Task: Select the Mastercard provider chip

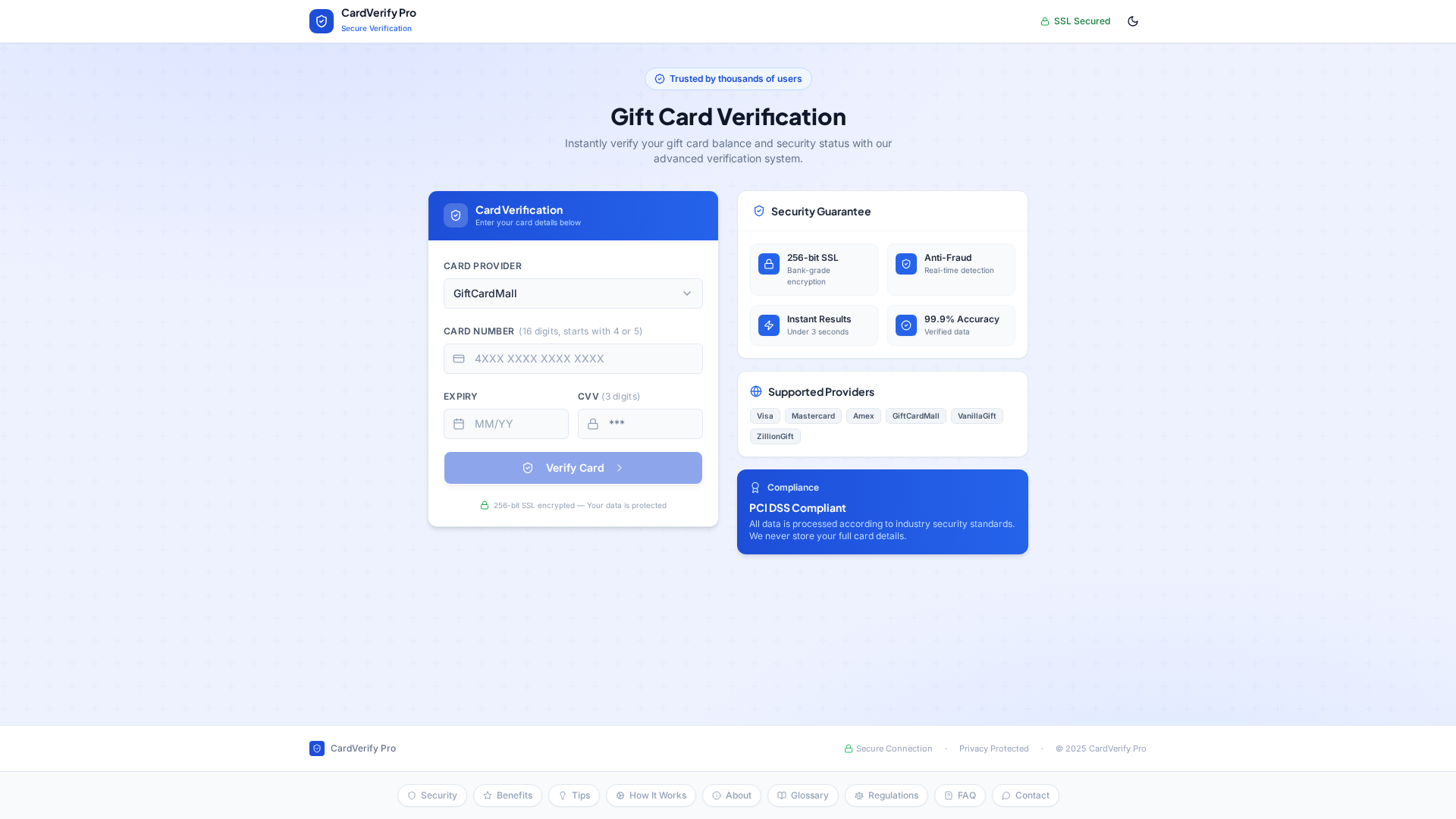Action: (x=813, y=416)
